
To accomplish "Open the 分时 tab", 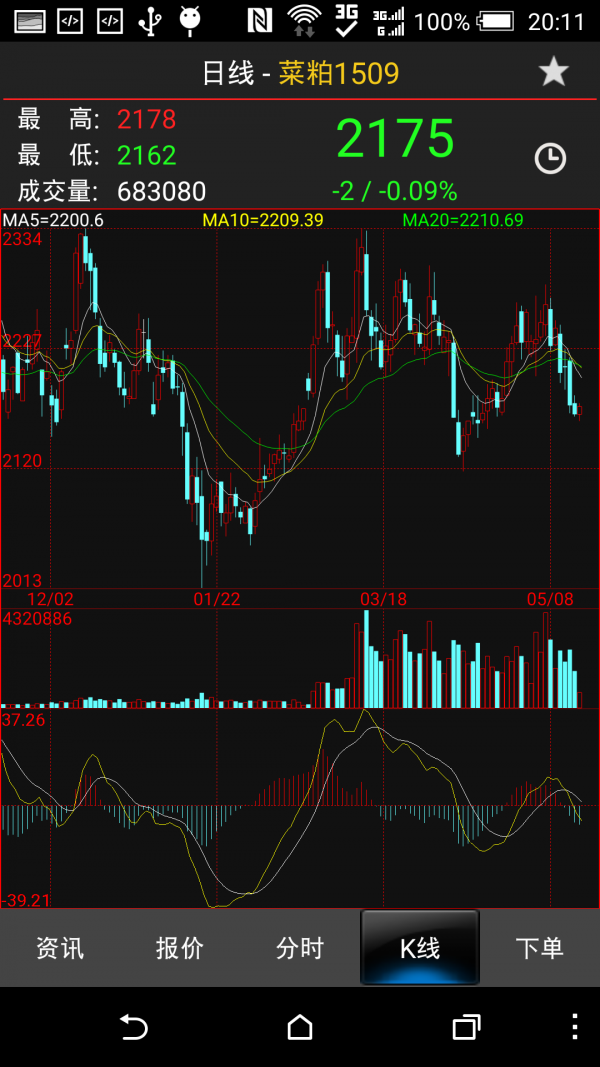I will tap(300, 947).
